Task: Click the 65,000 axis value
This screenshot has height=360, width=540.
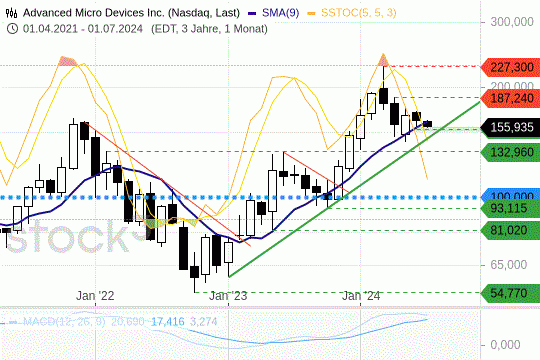Action: [x=509, y=265]
